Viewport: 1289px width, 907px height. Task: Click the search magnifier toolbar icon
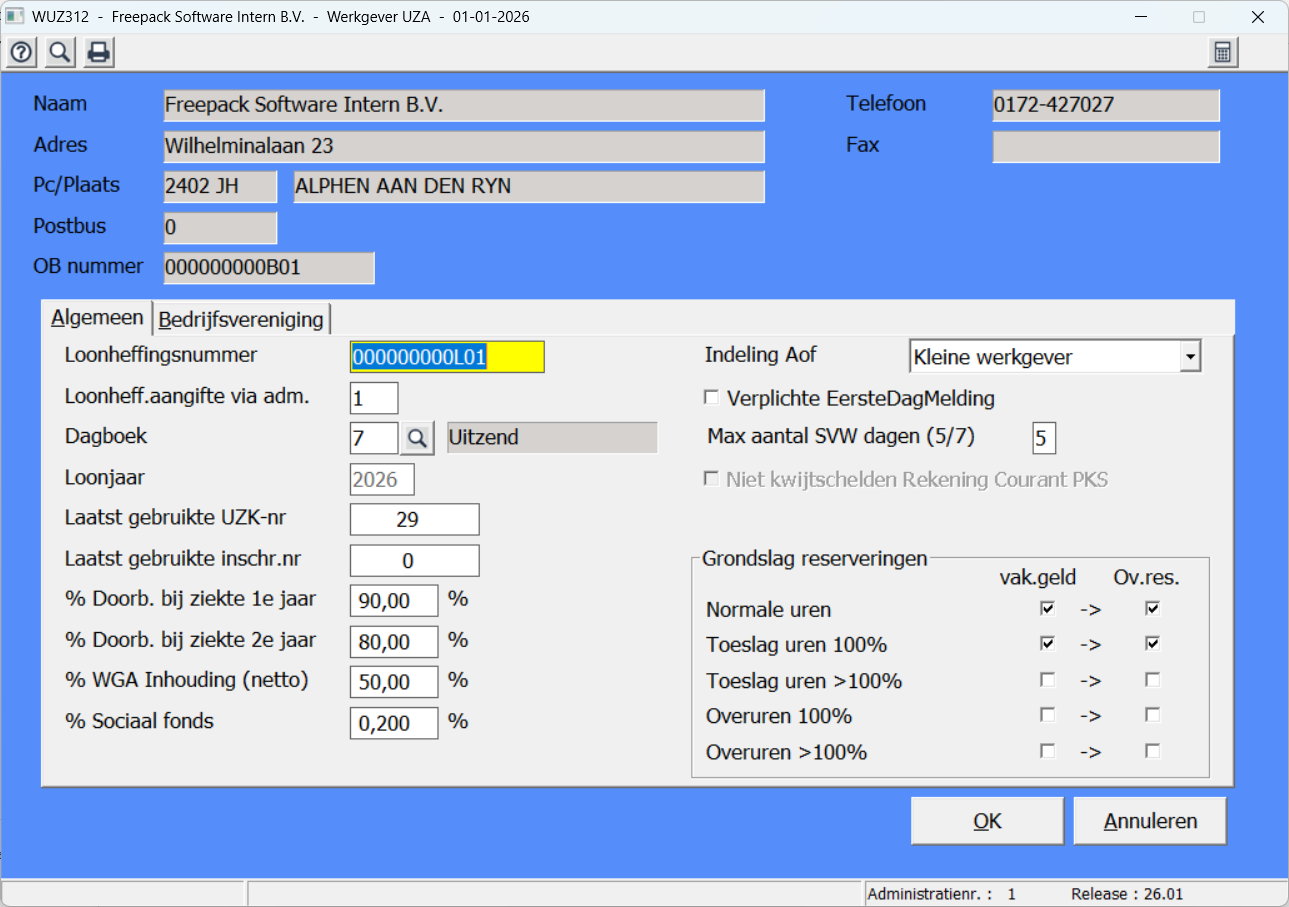click(60, 53)
